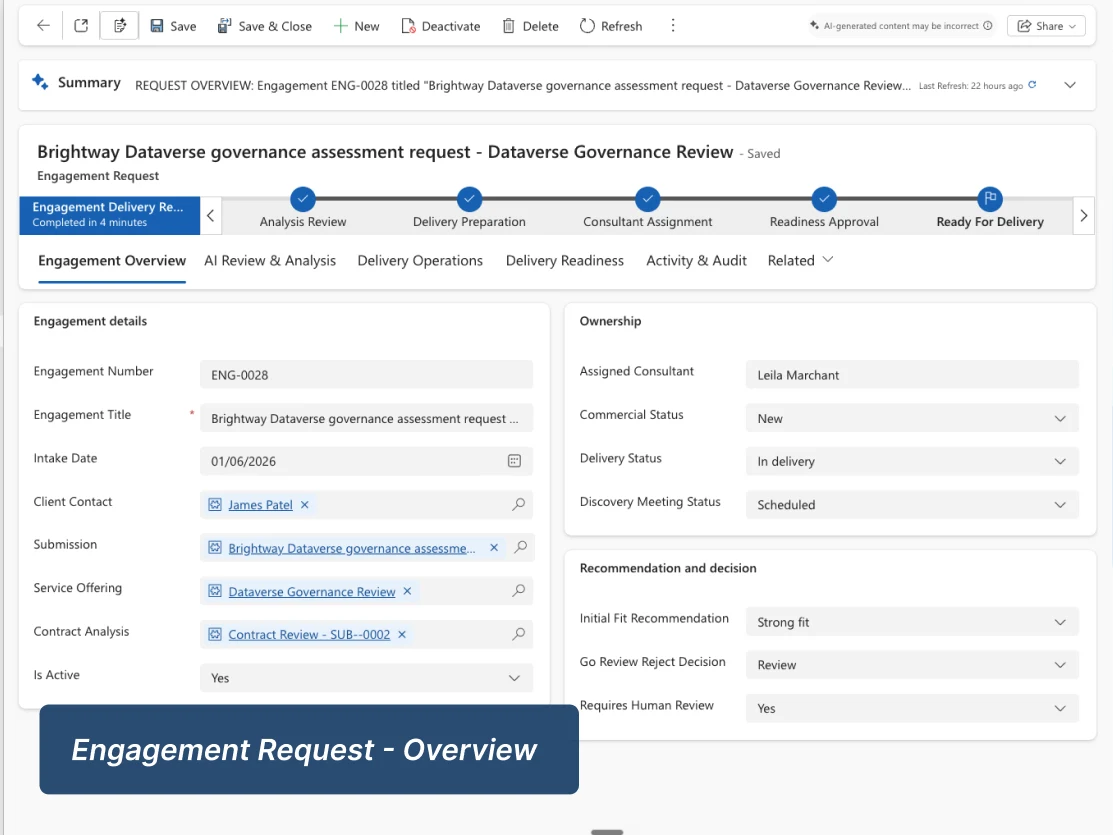Open the Intake Date calendar picker
The image size is (1113, 835).
pyautogui.click(x=515, y=461)
